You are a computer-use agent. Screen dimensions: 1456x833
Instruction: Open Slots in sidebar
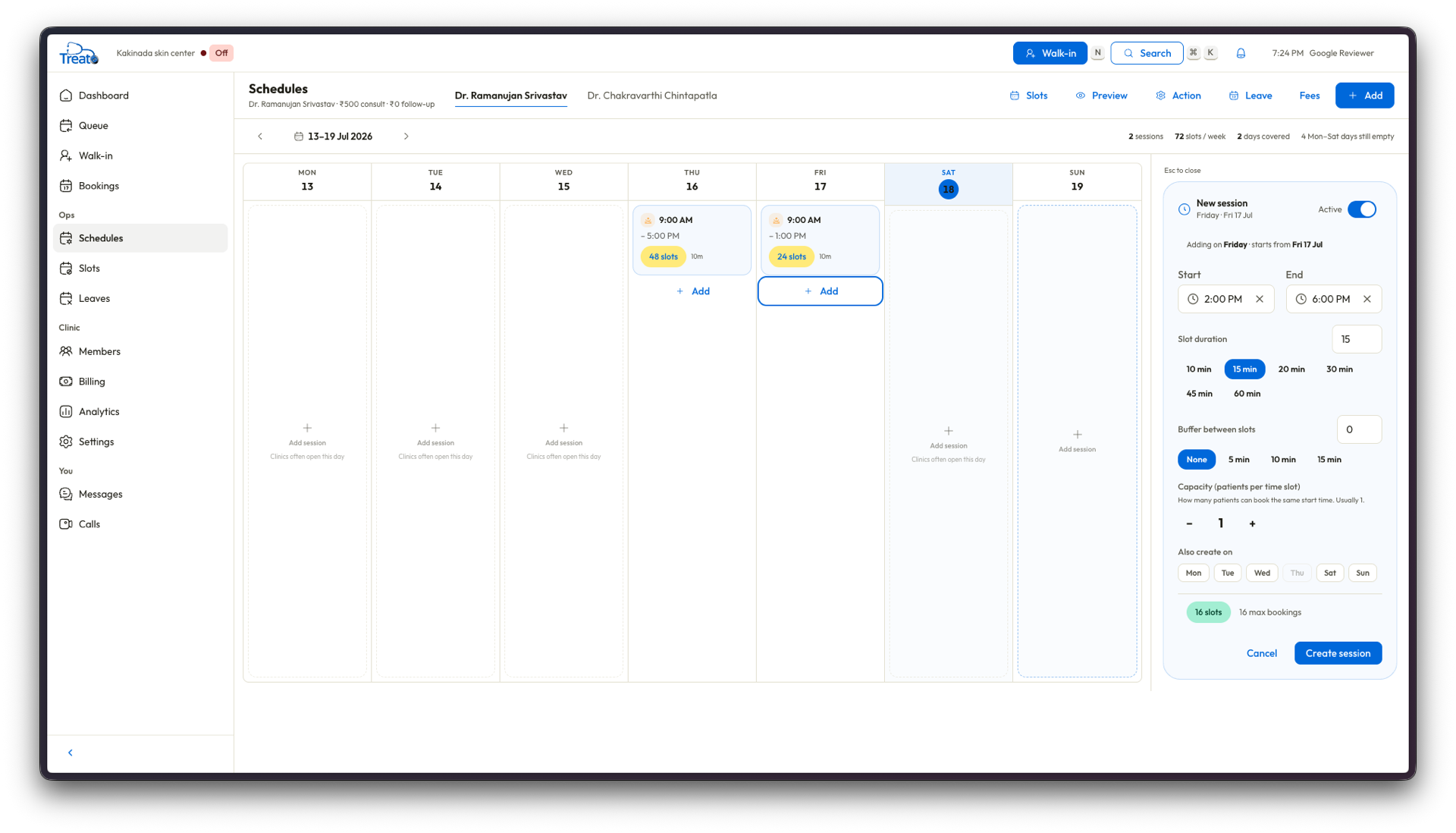pyautogui.click(x=140, y=269)
